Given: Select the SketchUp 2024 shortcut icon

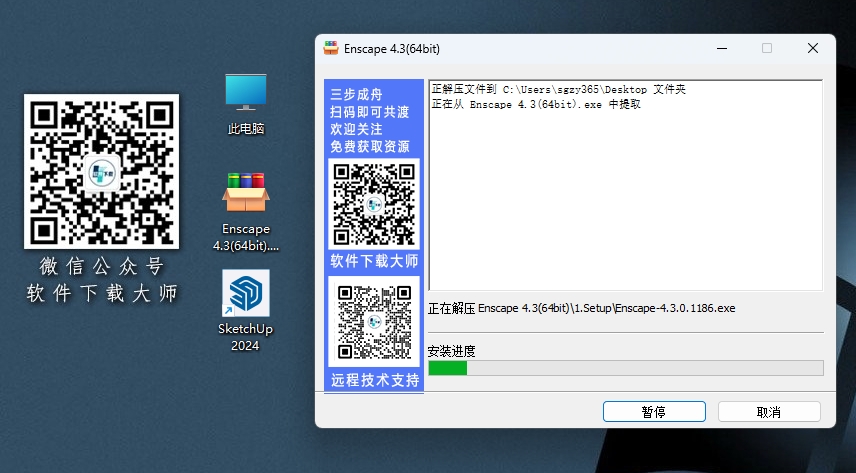Looking at the screenshot, I should [245, 310].
